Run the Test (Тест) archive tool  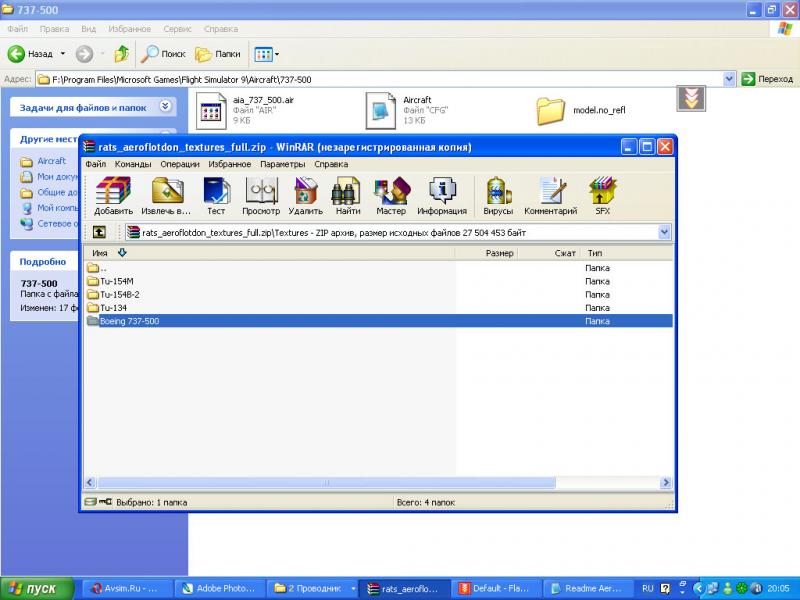click(216, 195)
